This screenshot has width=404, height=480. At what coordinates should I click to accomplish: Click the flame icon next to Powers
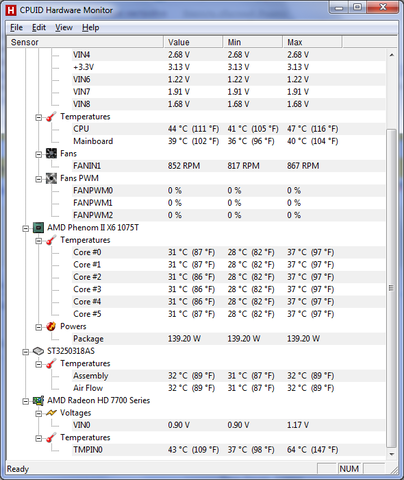click(x=51, y=326)
